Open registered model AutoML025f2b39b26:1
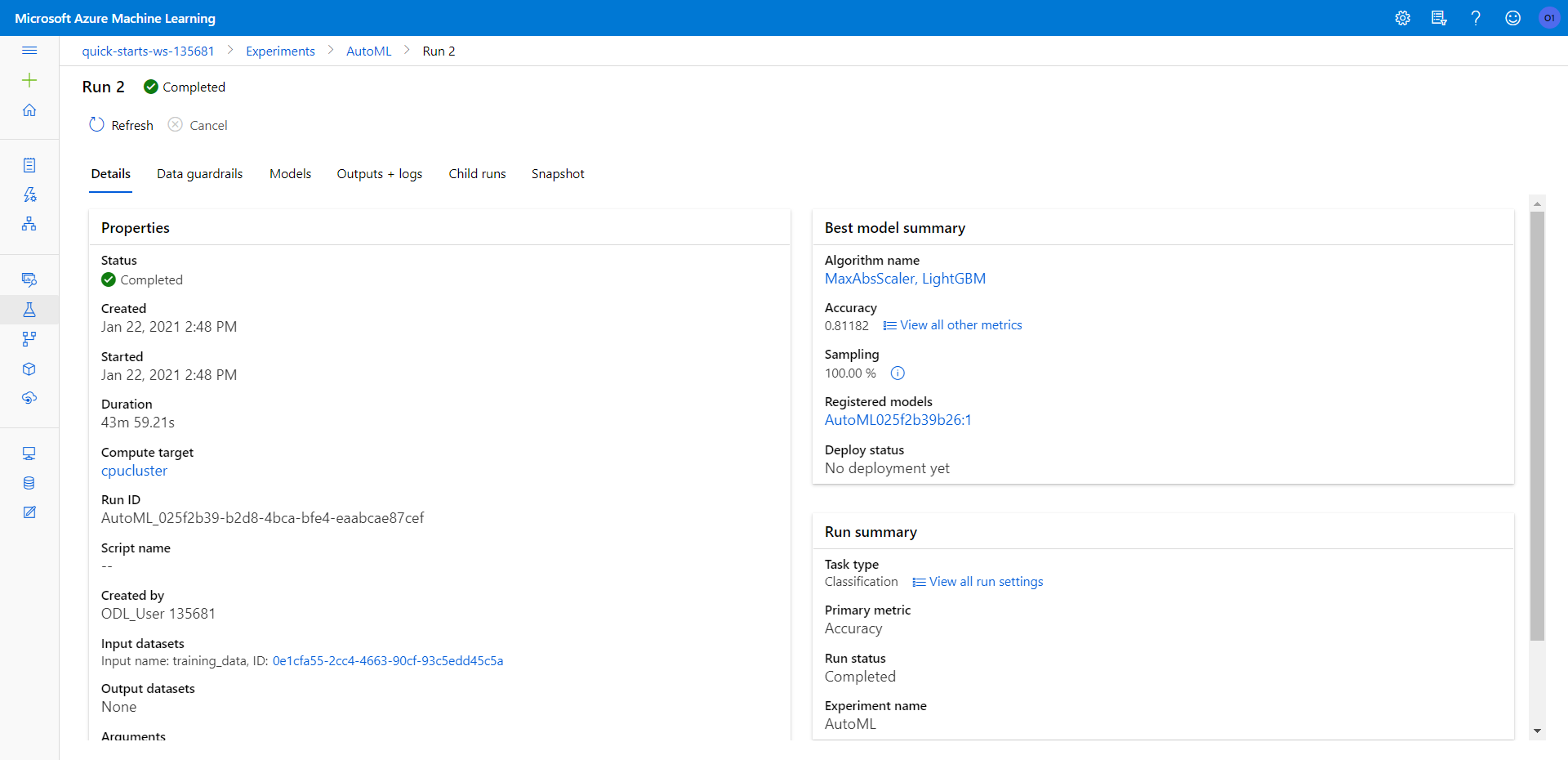This screenshot has width=1568, height=760. coord(898,420)
